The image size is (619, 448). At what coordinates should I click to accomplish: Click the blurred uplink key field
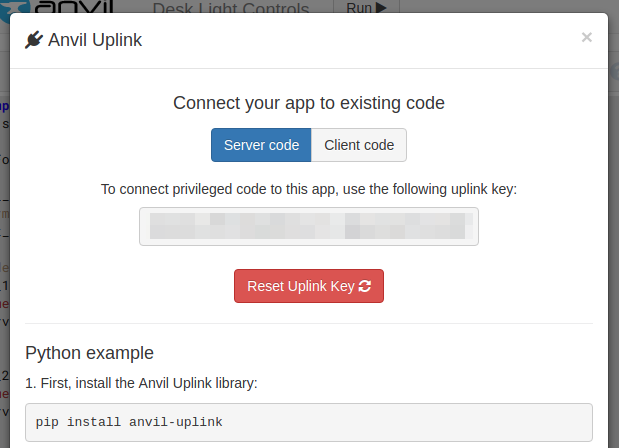point(309,227)
